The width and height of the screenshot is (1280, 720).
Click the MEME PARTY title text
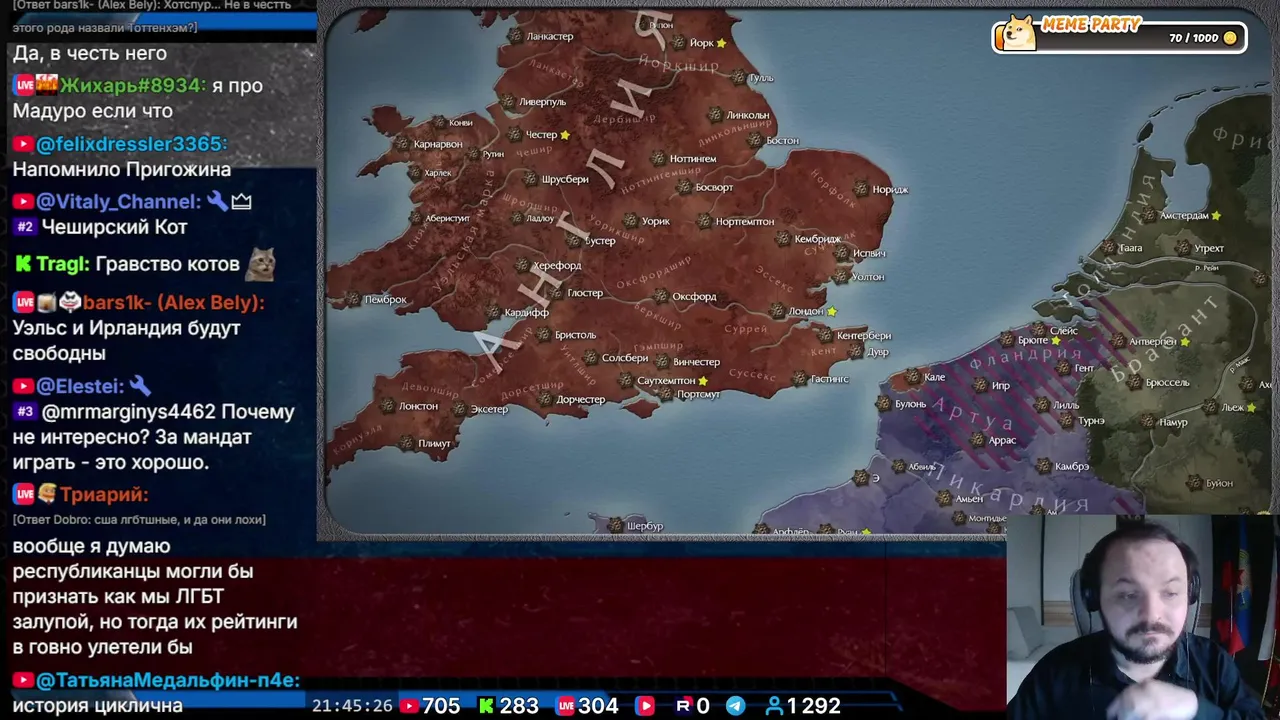point(1091,24)
